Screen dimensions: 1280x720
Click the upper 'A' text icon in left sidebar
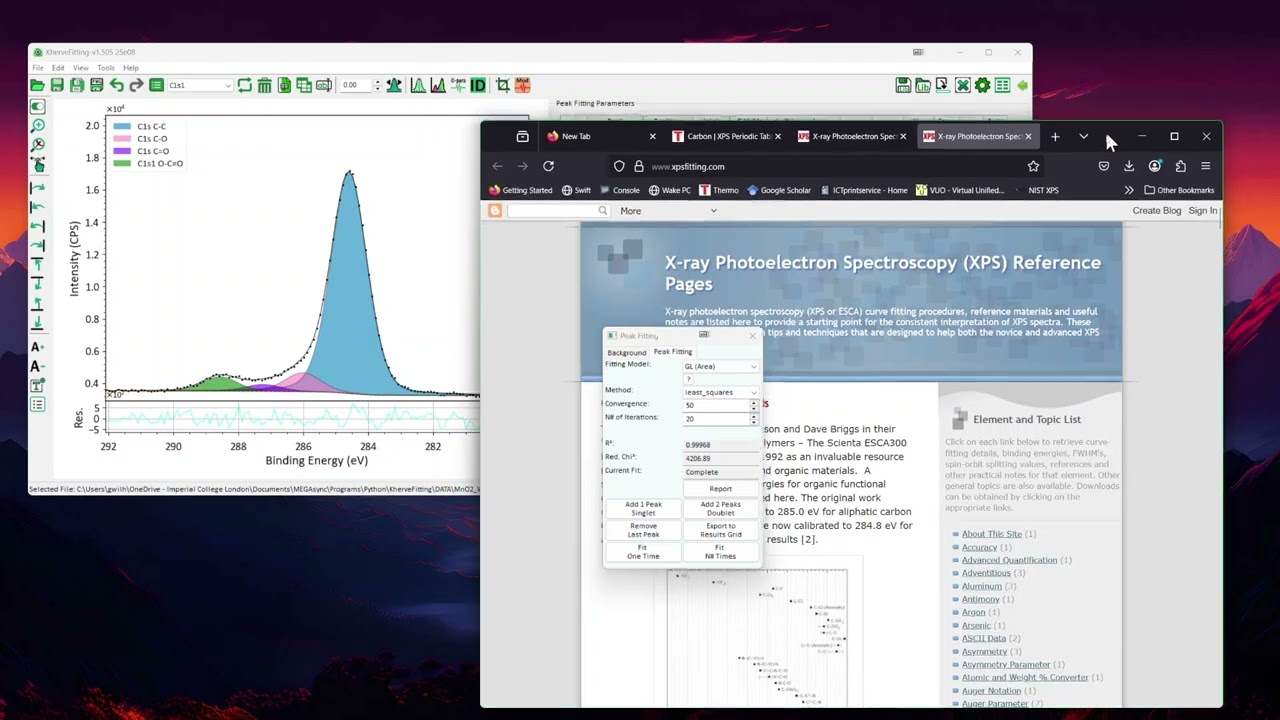coord(37,347)
